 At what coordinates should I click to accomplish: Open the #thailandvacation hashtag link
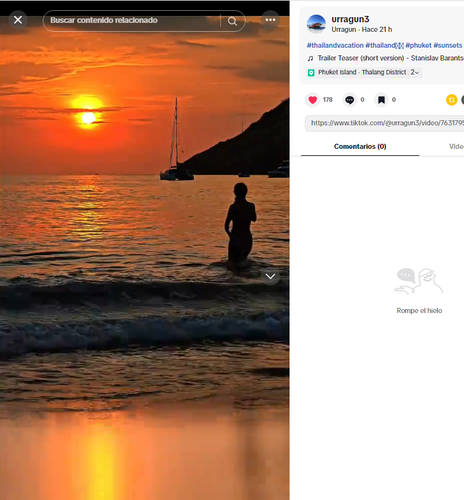point(335,45)
